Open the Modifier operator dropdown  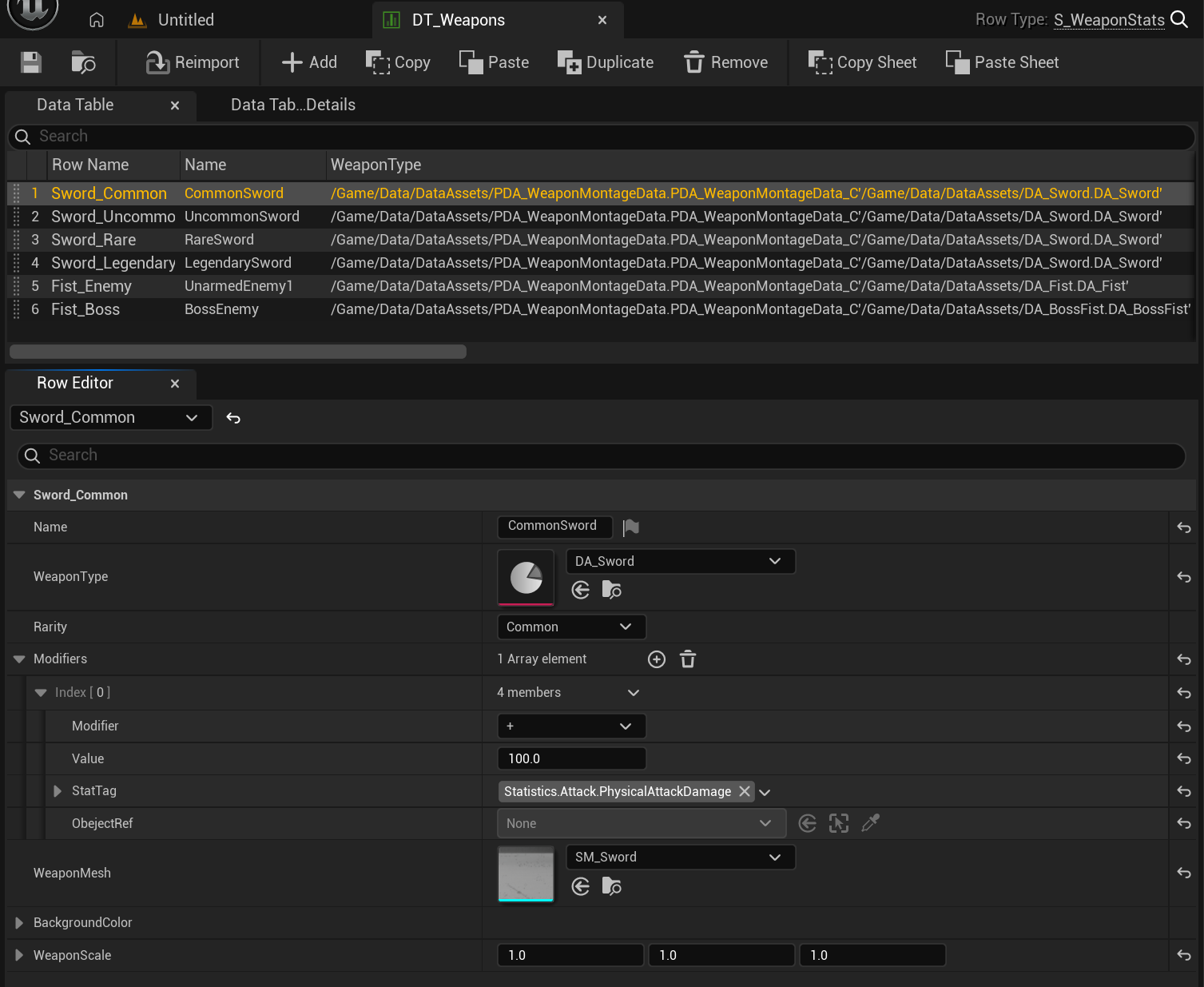(x=571, y=726)
